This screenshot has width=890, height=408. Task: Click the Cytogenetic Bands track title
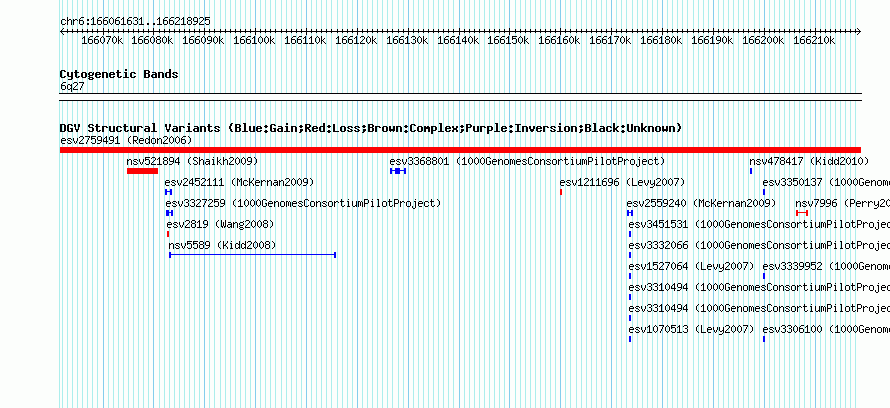[119, 74]
